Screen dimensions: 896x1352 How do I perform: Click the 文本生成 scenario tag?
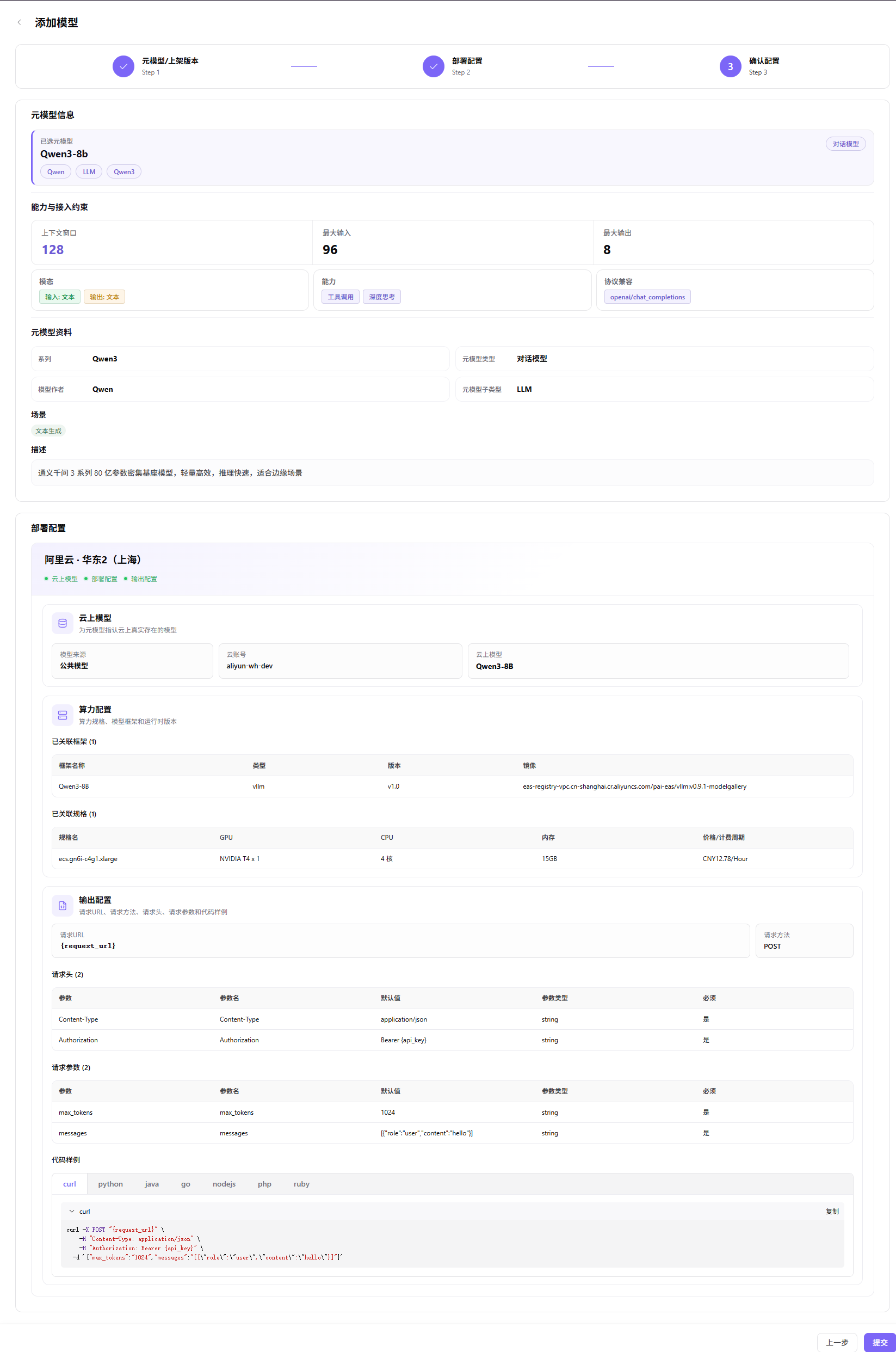[48, 431]
